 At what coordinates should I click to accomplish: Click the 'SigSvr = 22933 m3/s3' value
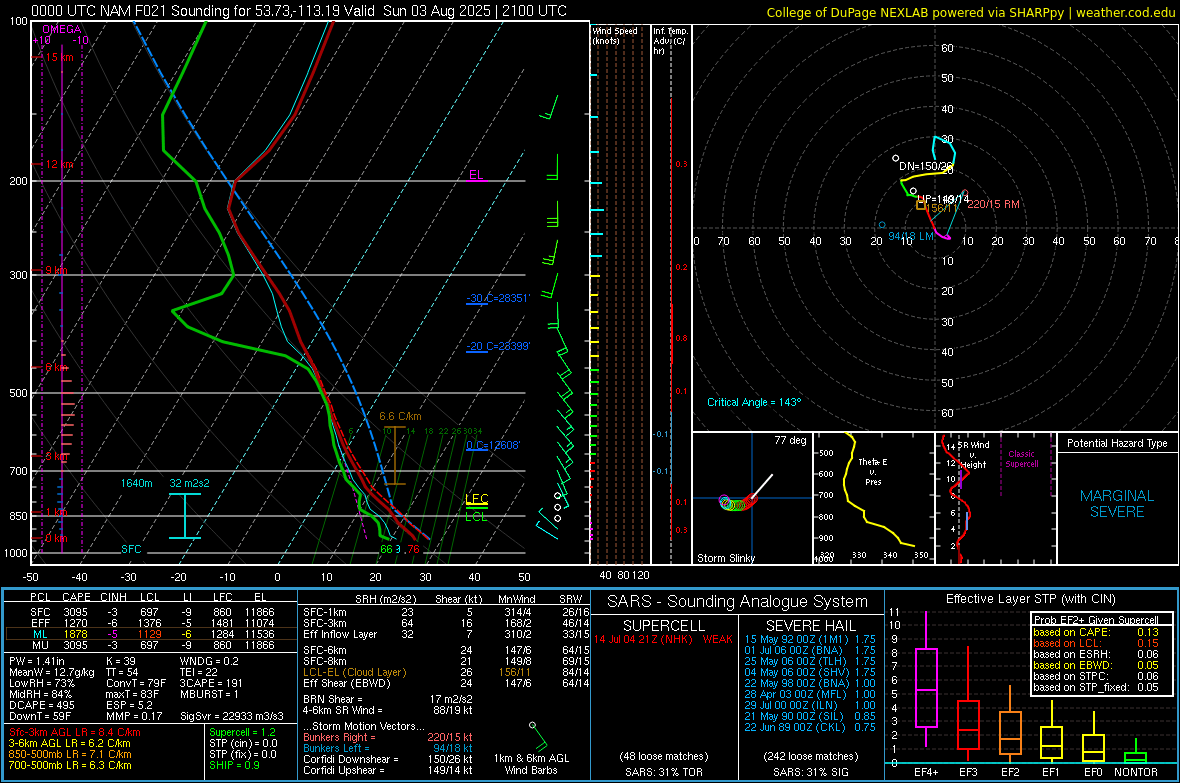(x=232, y=716)
